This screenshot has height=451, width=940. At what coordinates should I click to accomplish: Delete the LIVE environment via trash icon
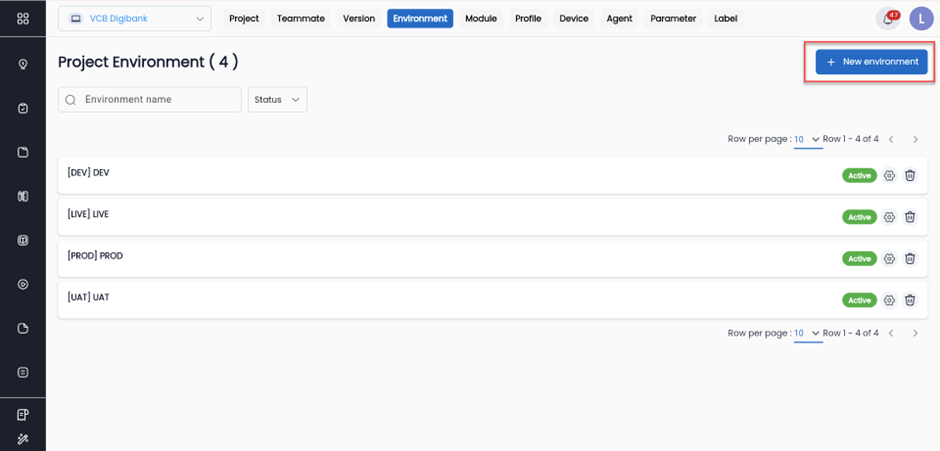(910, 217)
